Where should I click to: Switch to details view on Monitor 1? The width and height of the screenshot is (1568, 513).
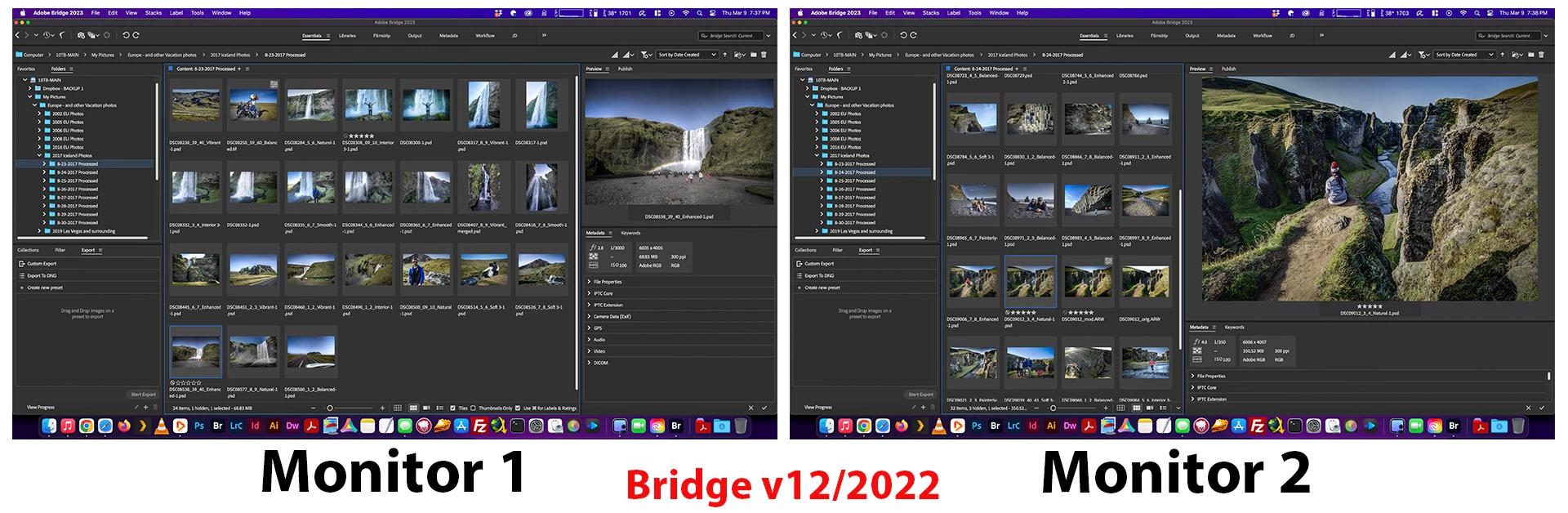425,408
